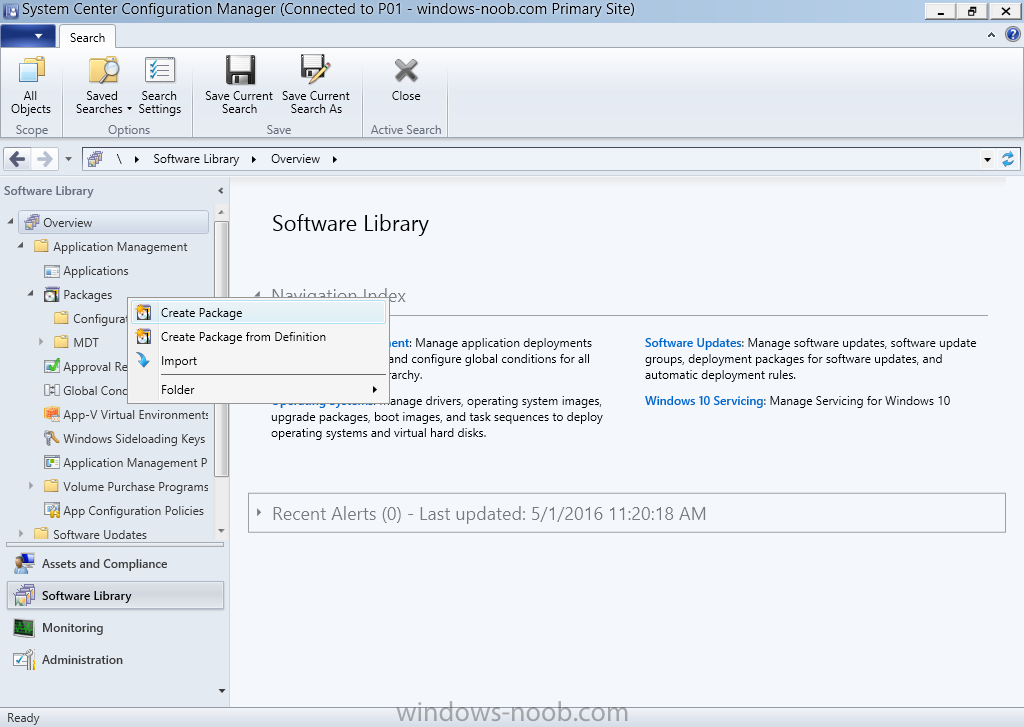This screenshot has width=1024, height=727.
Task: Click the All Objects scope icon
Action: pyautogui.click(x=31, y=71)
